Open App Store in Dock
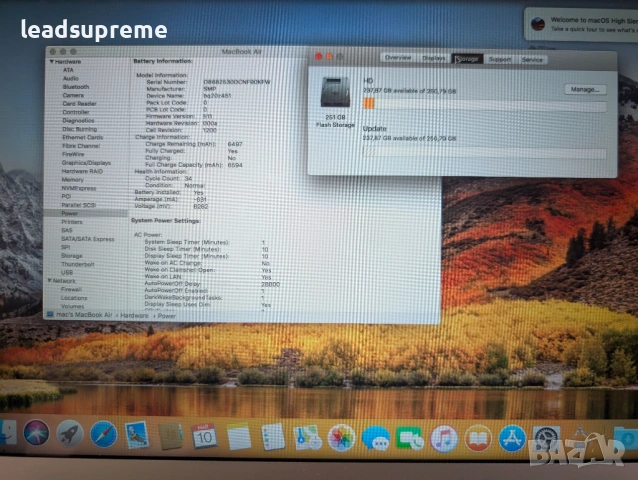638x480 pixels. pos(512,439)
